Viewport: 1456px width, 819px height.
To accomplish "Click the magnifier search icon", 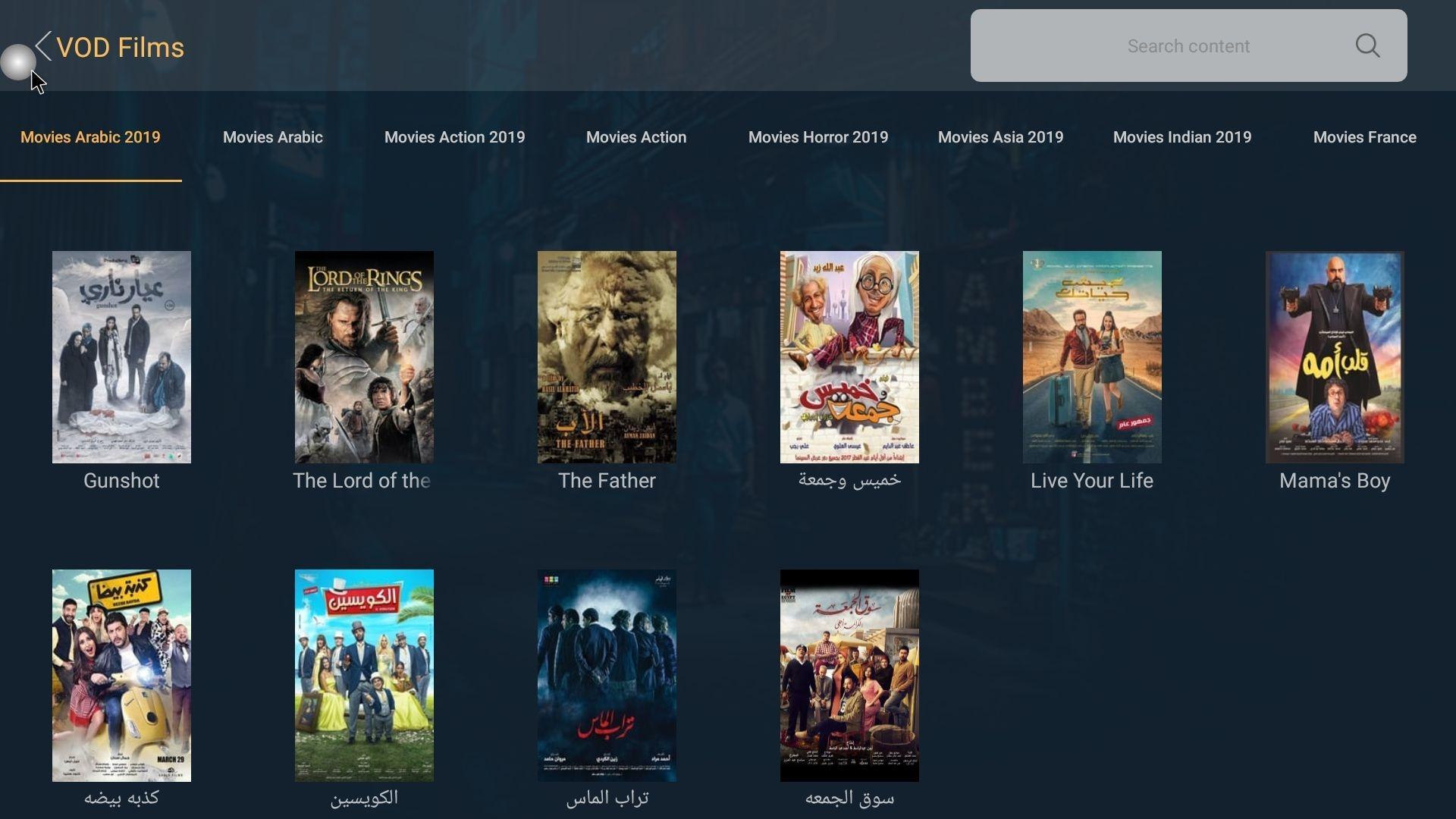I will click(1367, 45).
